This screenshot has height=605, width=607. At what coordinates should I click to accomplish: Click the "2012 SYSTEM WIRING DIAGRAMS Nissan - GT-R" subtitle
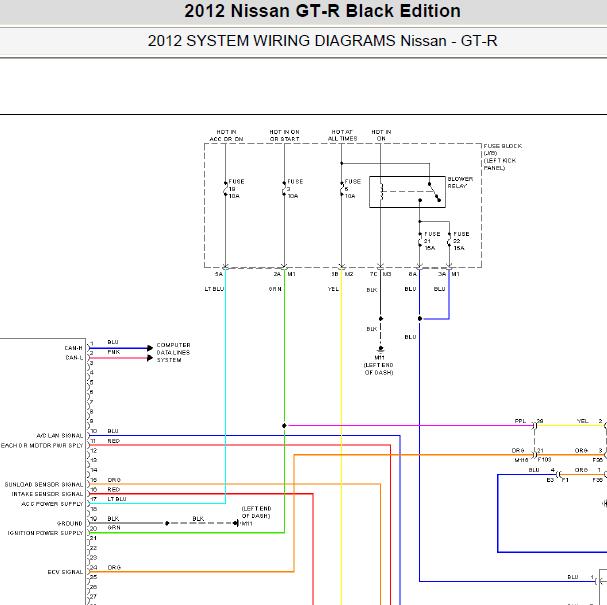(x=322, y=41)
